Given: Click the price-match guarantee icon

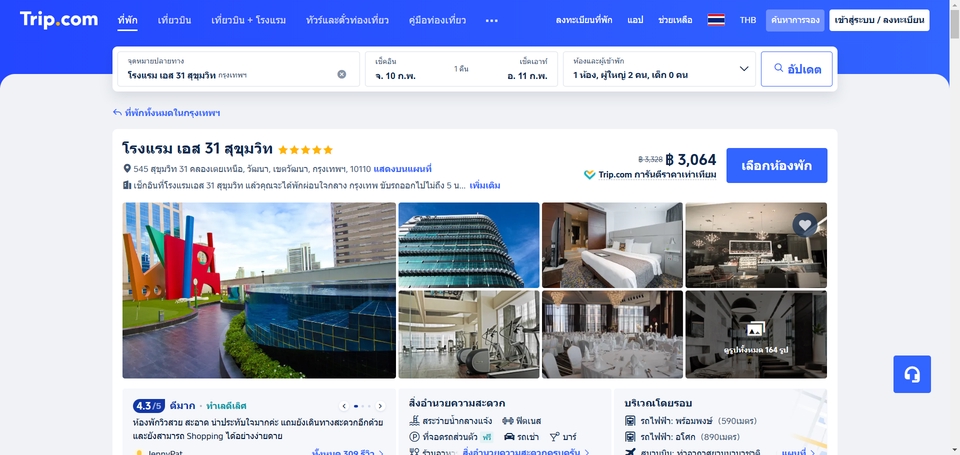Looking at the screenshot, I should click(590, 175).
